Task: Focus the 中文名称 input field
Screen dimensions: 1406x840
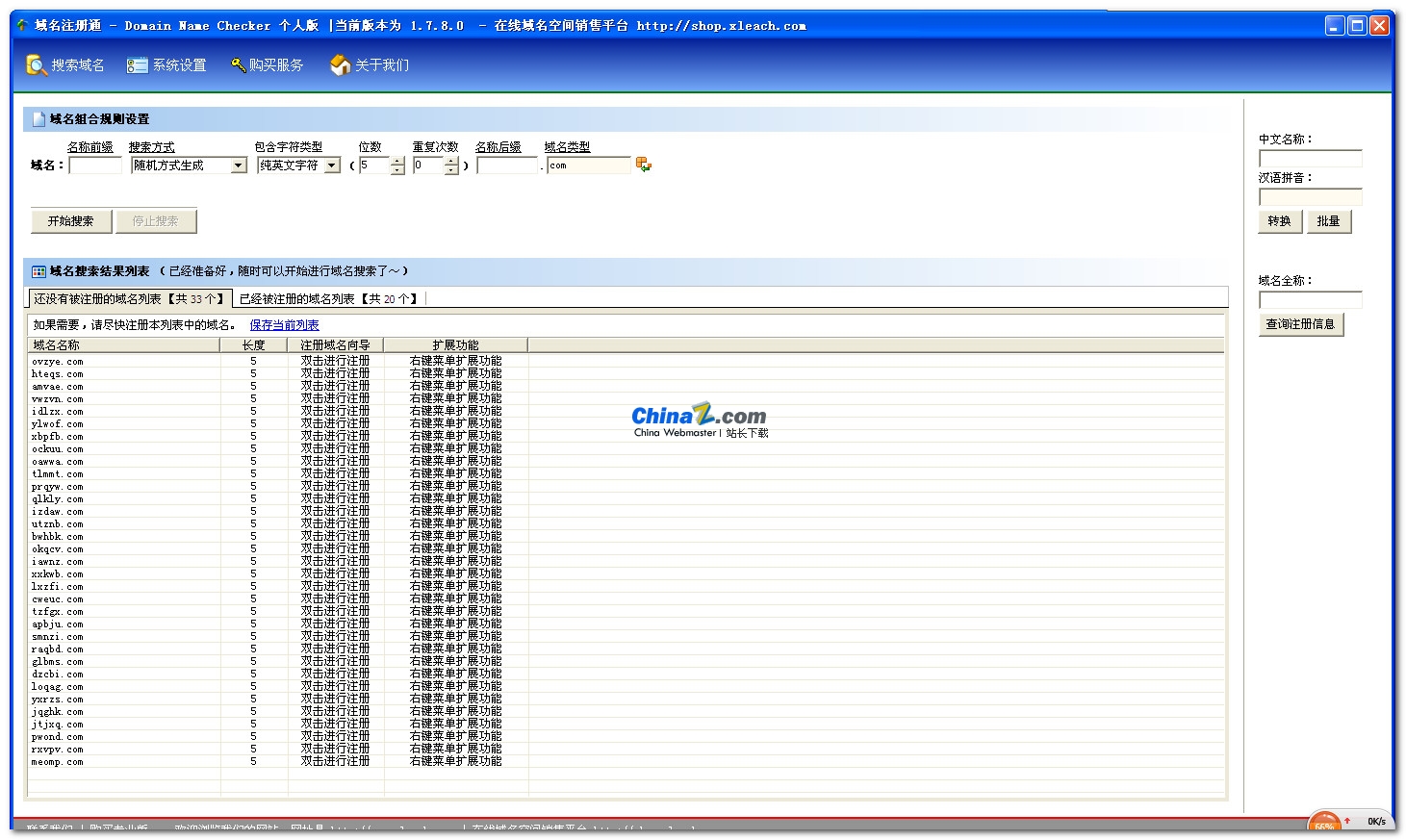Action: click(x=1311, y=159)
